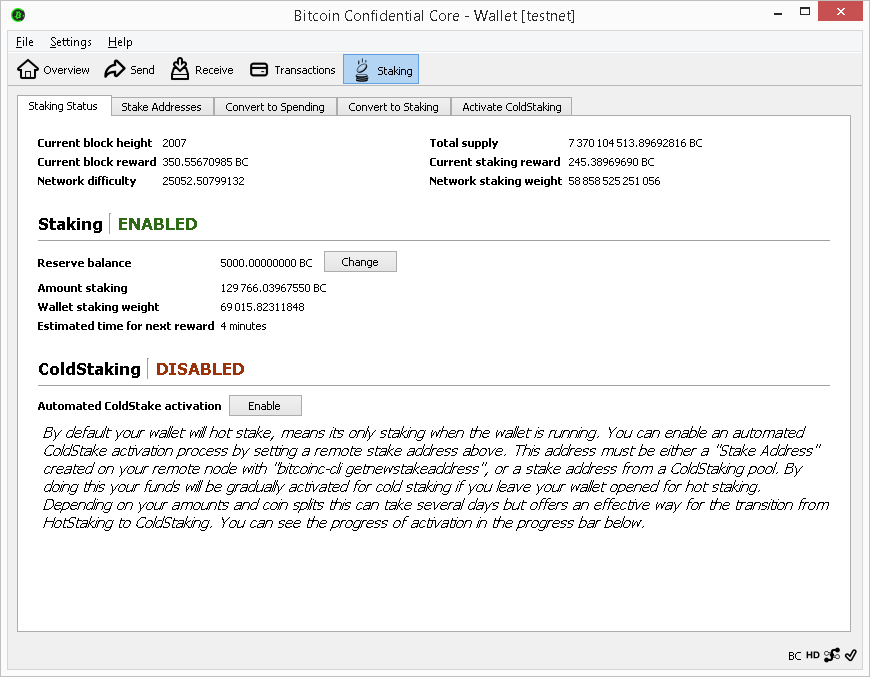Click the Amount staking label

pyautogui.click(x=83, y=288)
